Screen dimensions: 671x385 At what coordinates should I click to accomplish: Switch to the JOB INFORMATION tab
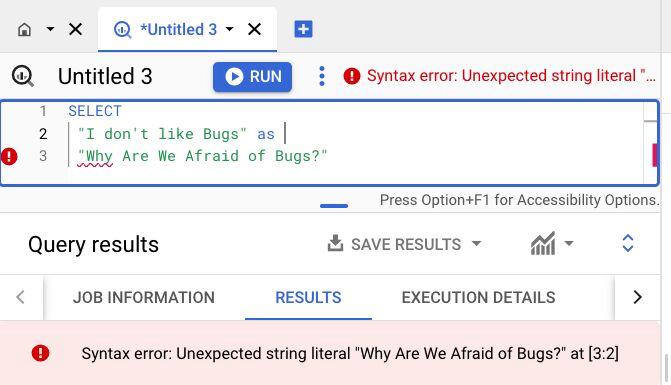[144, 297]
